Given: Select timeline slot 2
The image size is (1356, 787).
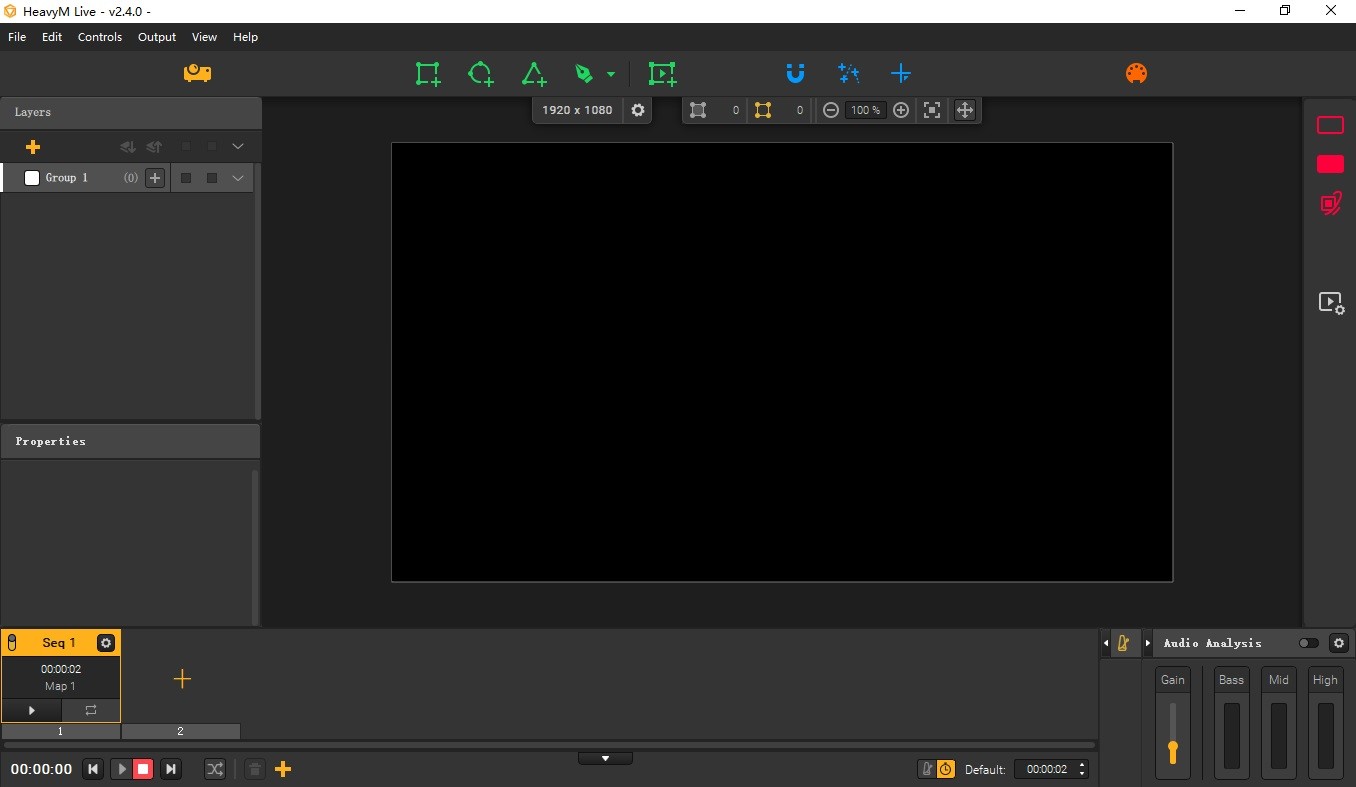Looking at the screenshot, I should 180,731.
